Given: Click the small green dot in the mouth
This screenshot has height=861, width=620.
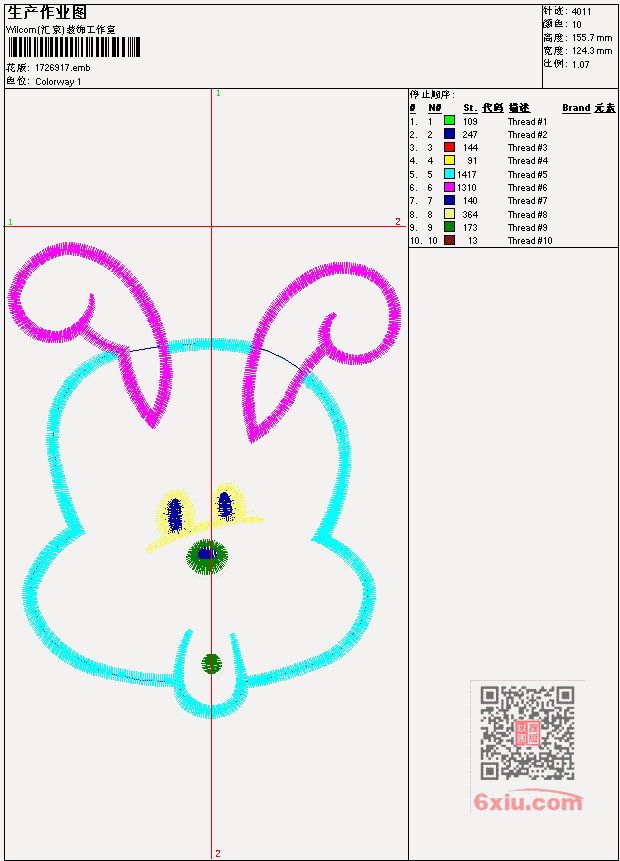Looking at the screenshot, I should tap(211, 663).
